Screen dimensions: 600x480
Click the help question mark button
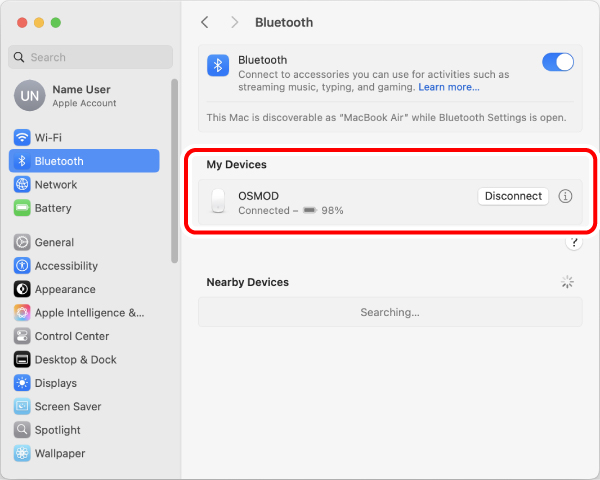pyautogui.click(x=574, y=242)
